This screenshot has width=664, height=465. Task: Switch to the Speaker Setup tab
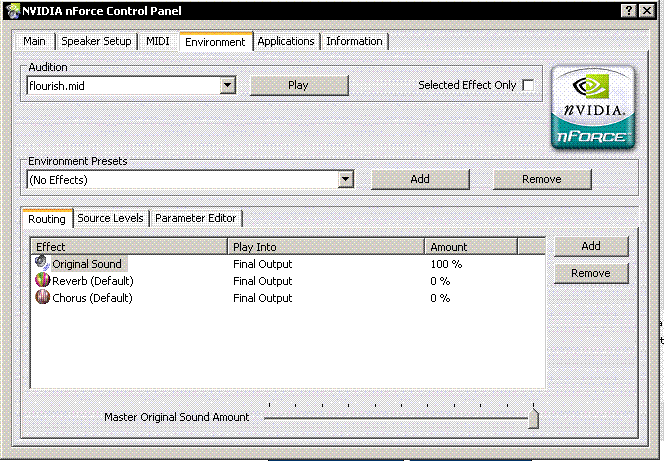96,41
